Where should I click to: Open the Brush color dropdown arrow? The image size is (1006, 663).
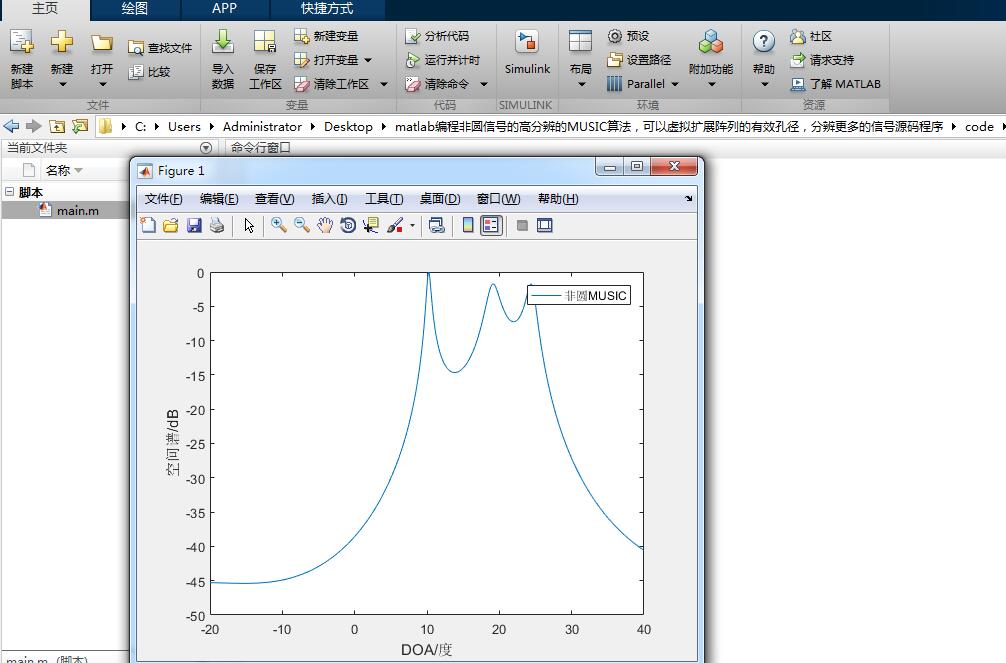[x=412, y=225]
